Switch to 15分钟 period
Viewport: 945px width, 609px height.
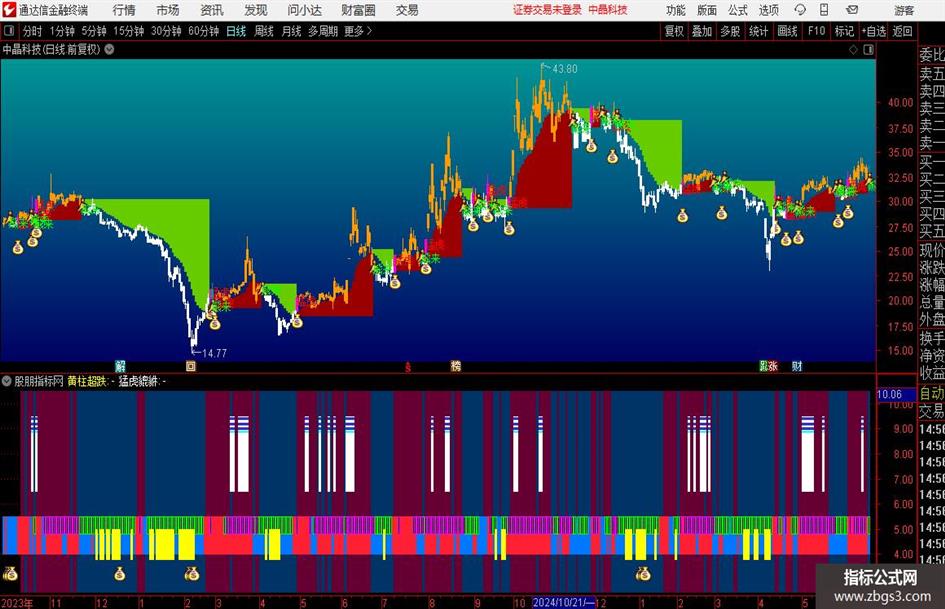coord(128,31)
